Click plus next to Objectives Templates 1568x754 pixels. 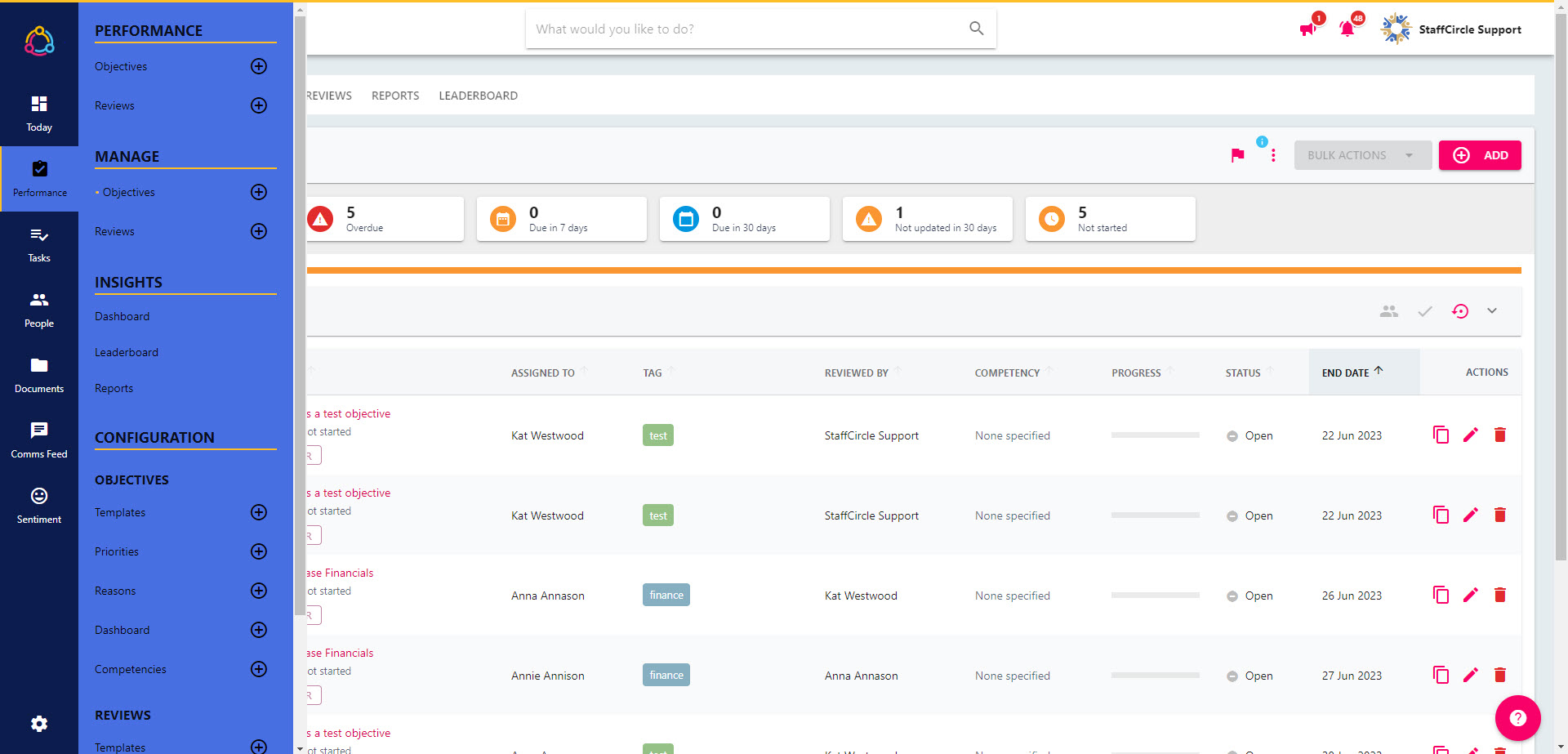(259, 512)
